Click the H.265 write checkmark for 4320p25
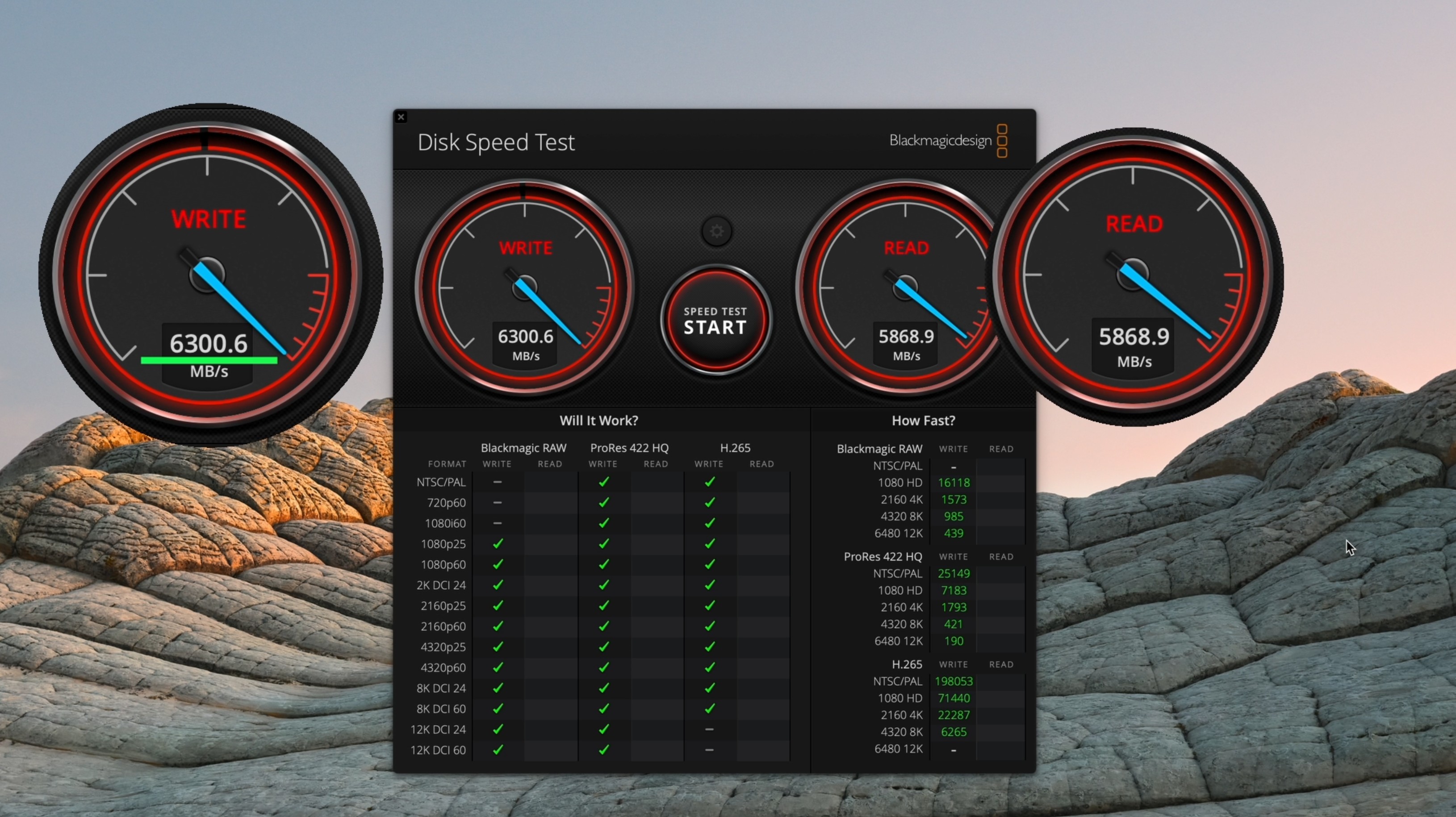Viewport: 1456px width, 817px height. coord(709,647)
